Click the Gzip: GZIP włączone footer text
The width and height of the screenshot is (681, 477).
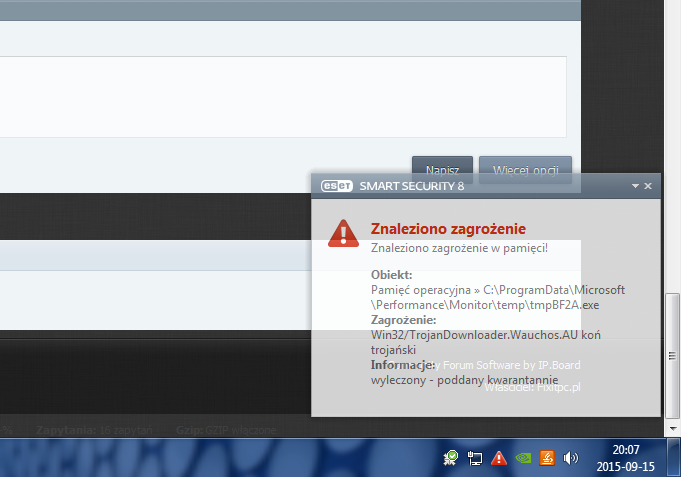(x=226, y=430)
